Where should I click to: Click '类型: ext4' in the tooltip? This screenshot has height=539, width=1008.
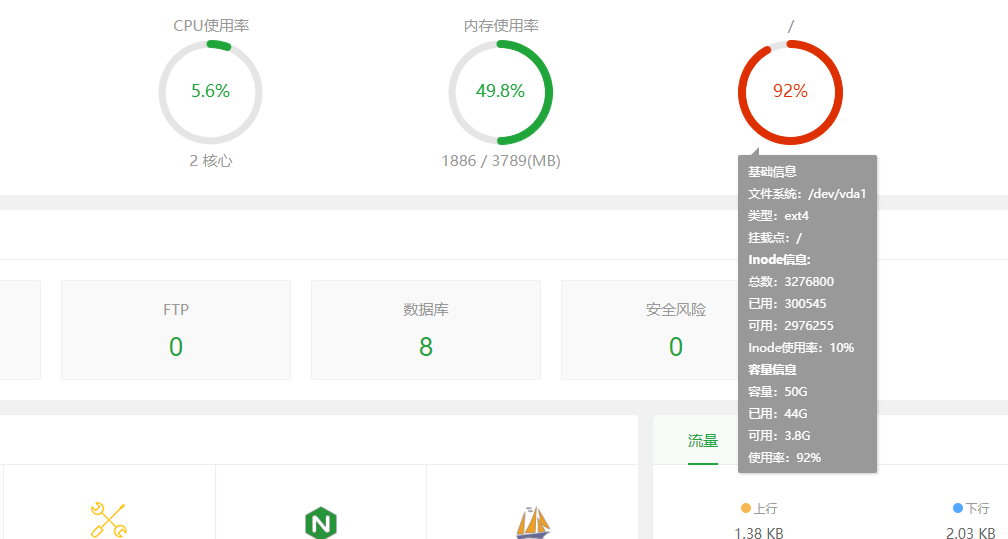(x=778, y=215)
